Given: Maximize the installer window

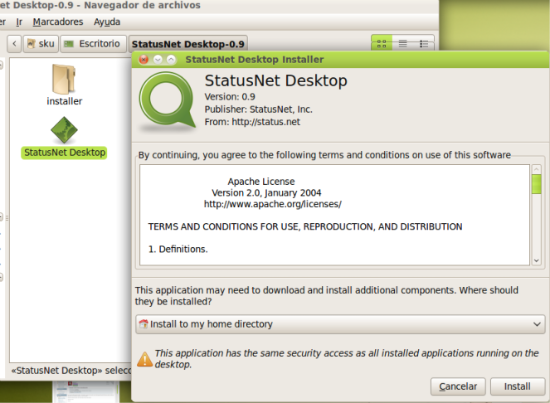Looking at the screenshot, I should click(x=171, y=59).
